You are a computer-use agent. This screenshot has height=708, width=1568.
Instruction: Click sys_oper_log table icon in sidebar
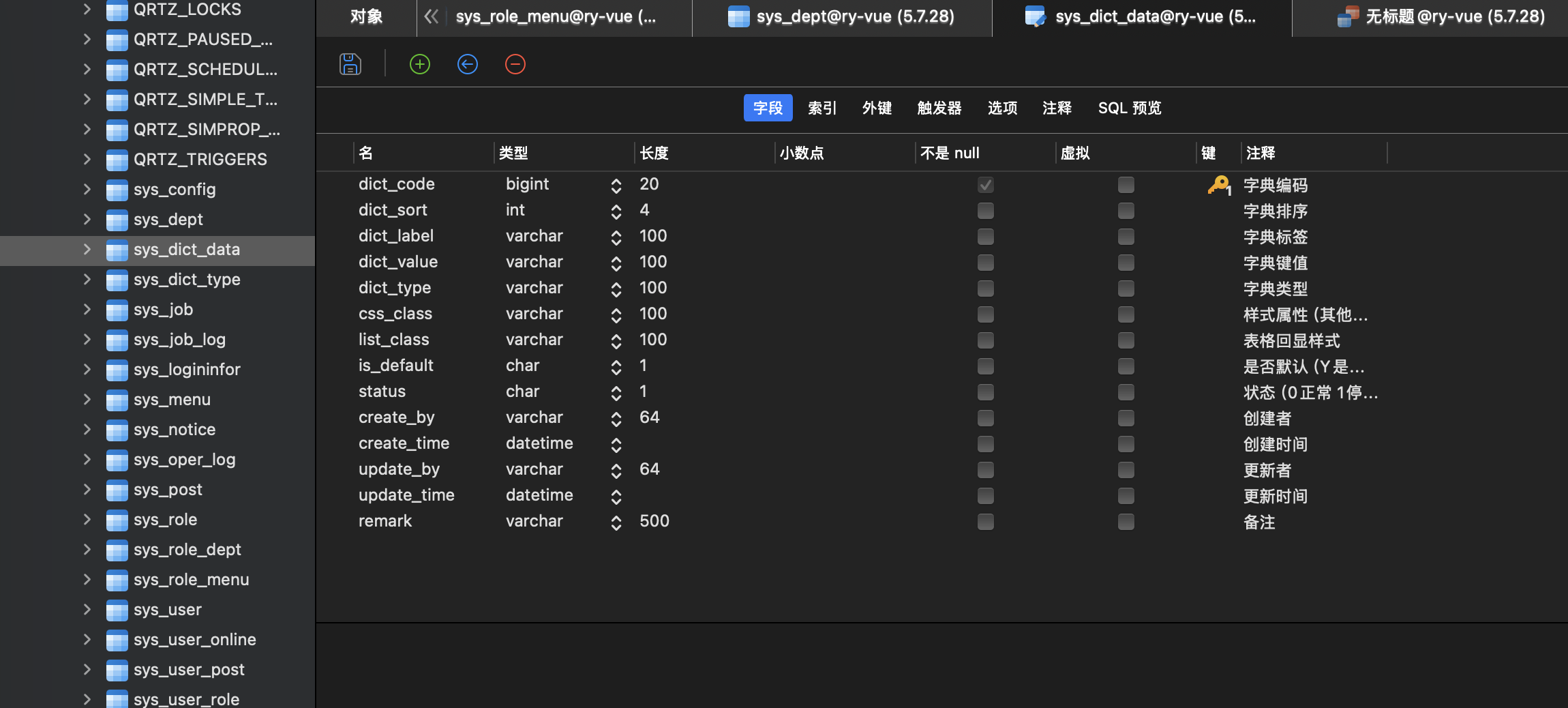pos(117,460)
